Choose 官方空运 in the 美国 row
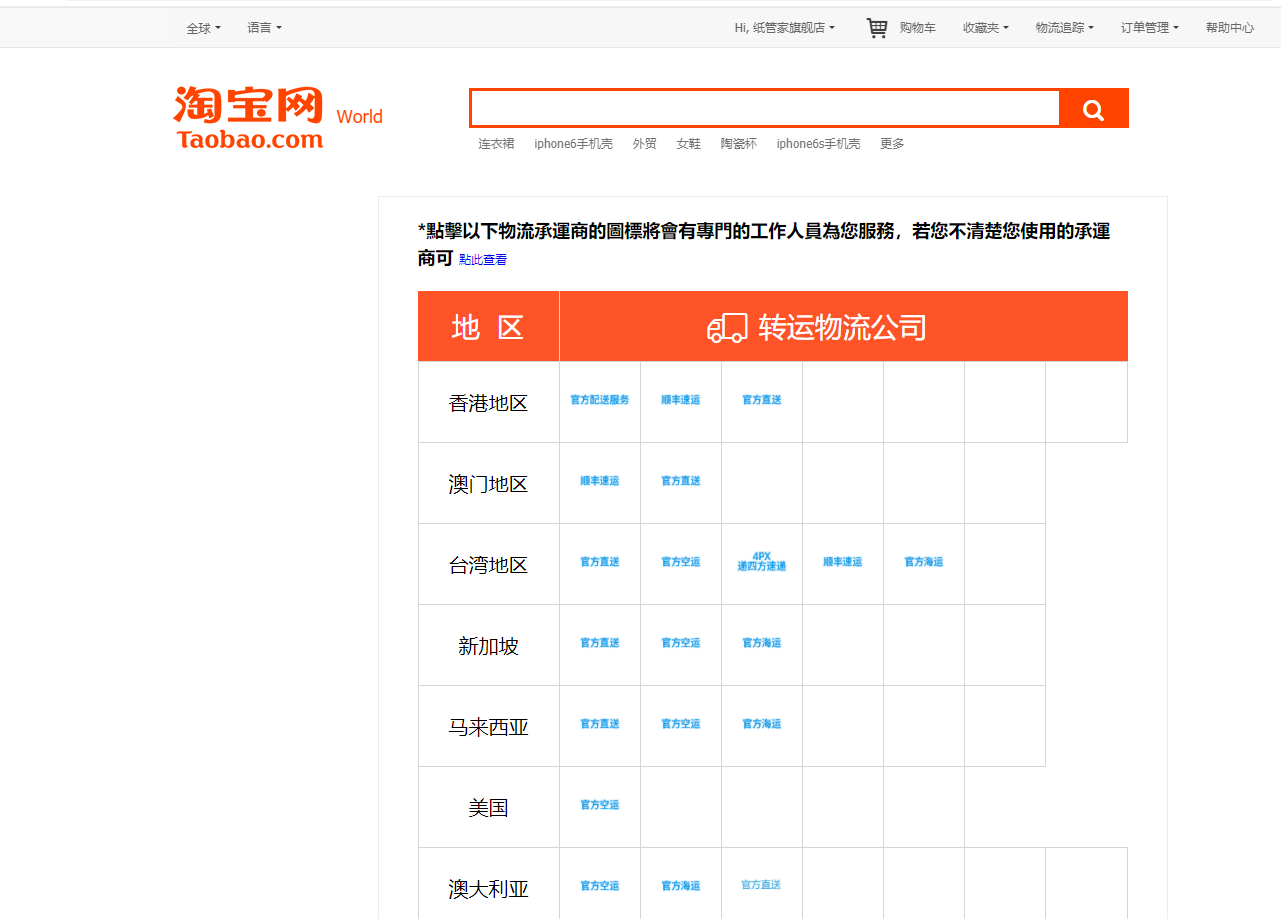The width and height of the screenshot is (1281, 919). click(x=600, y=805)
